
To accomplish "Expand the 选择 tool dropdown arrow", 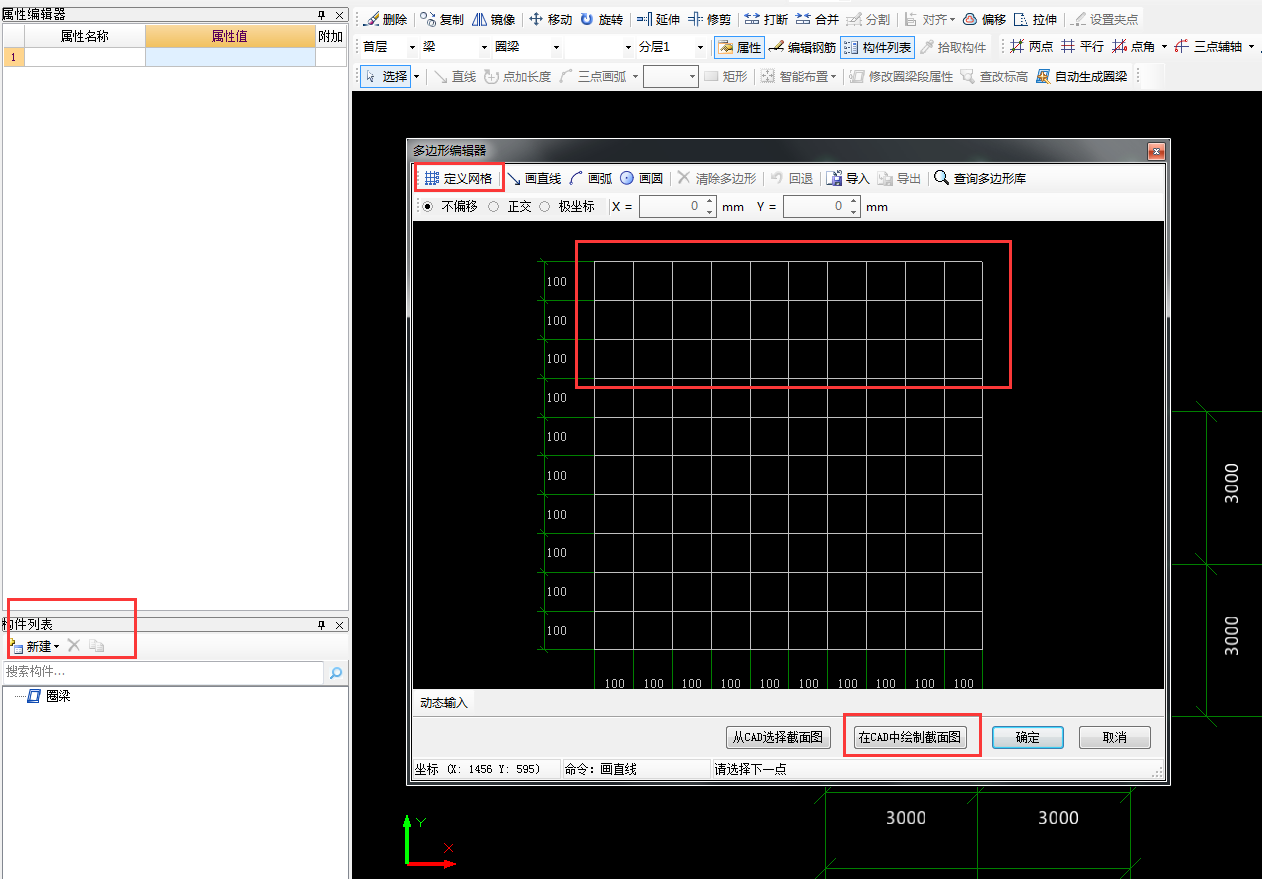I will 416,76.
